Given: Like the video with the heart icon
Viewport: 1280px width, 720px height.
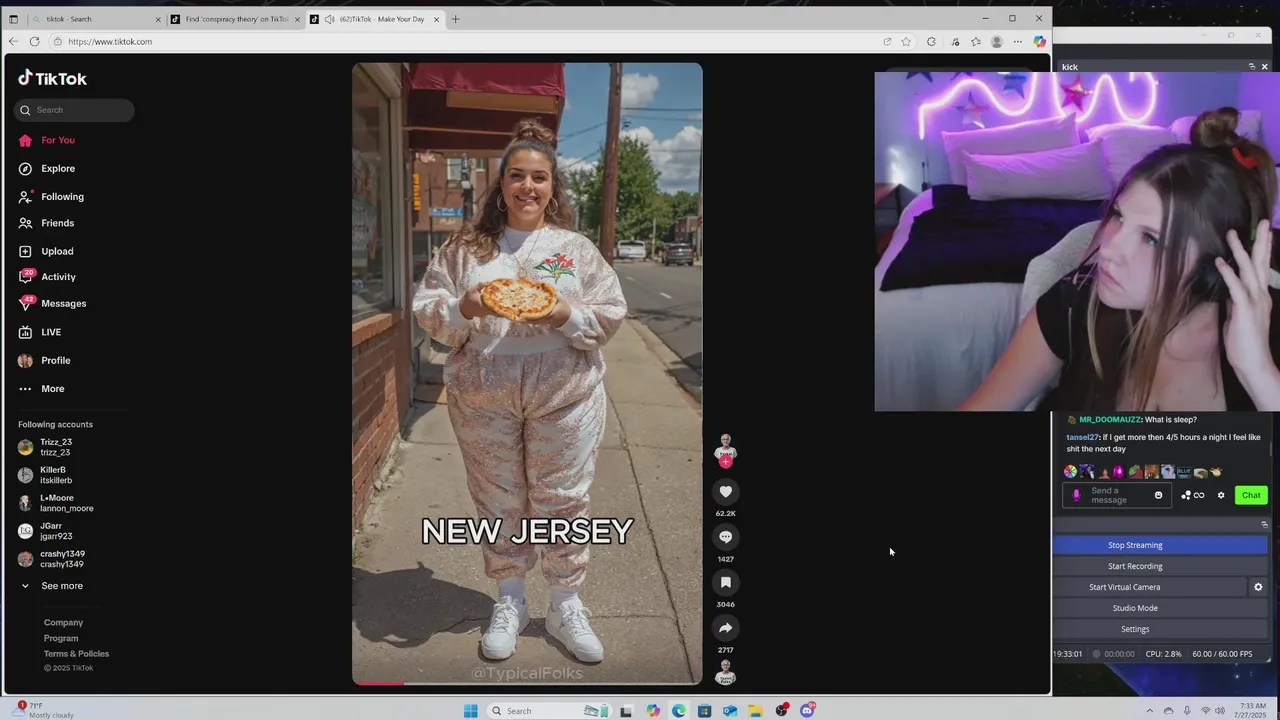Looking at the screenshot, I should point(726,491).
